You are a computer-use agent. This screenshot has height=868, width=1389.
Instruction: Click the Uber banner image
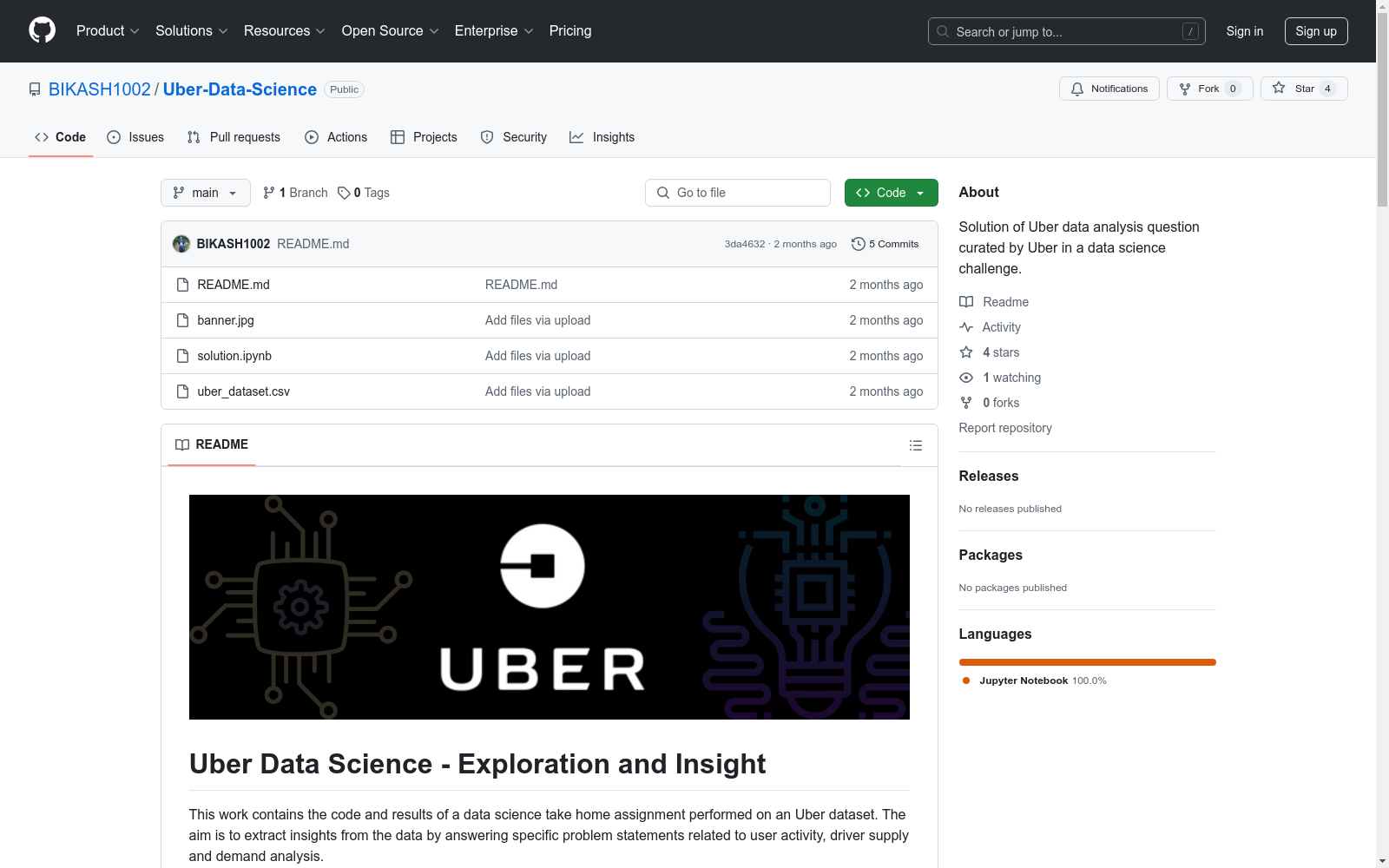(550, 607)
